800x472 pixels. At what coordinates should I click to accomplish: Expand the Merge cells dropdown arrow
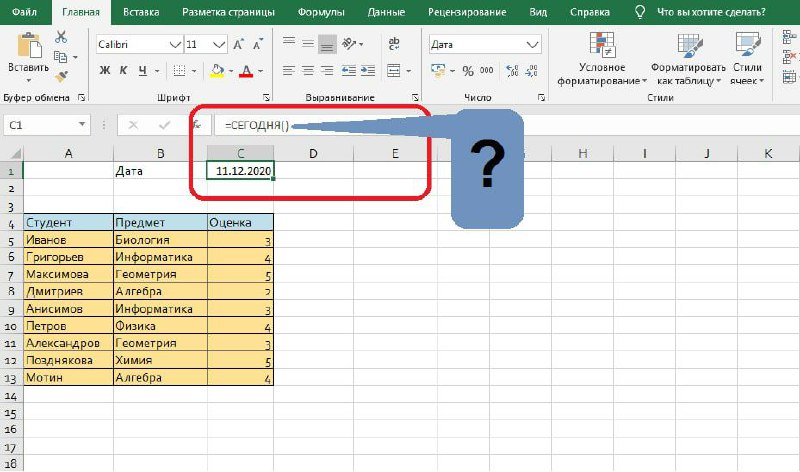[409, 71]
